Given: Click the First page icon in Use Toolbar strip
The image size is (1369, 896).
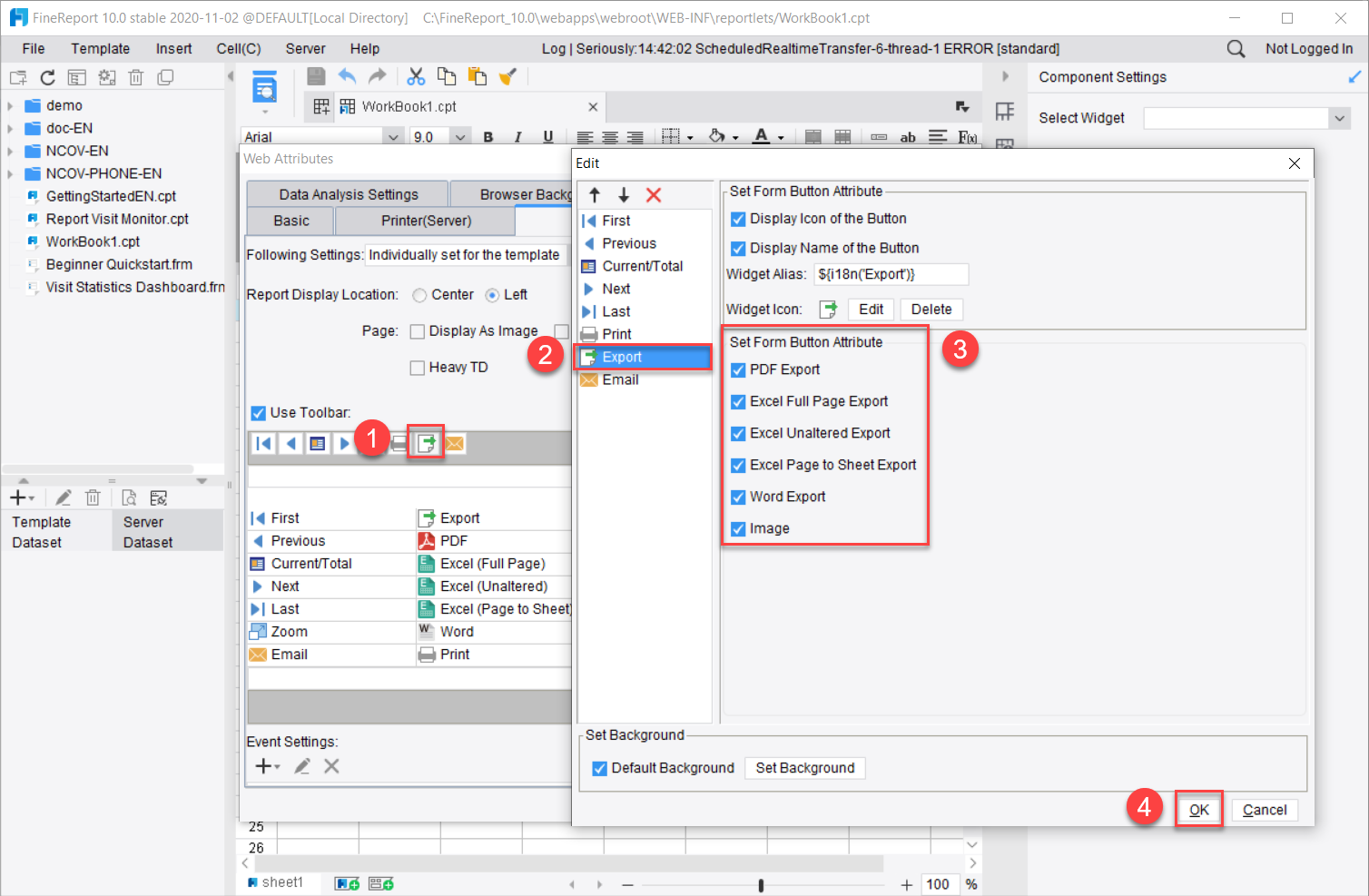Looking at the screenshot, I should pos(263,443).
